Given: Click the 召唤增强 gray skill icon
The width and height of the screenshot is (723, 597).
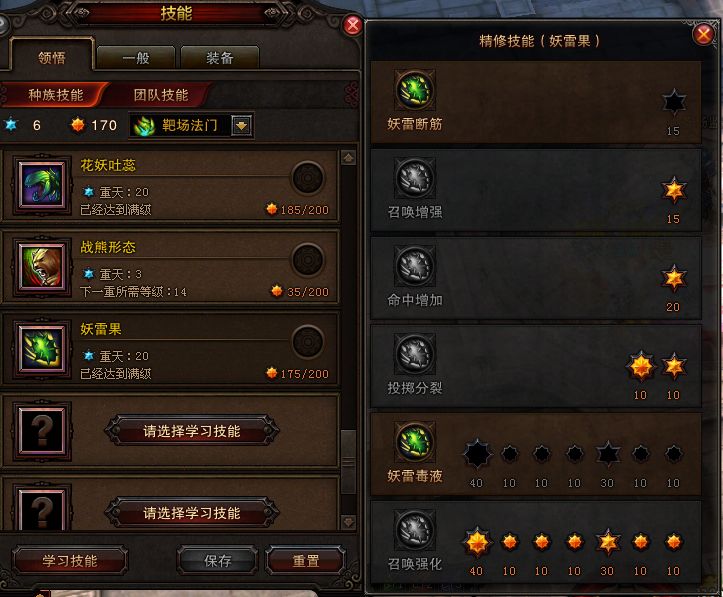Looking at the screenshot, I should tap(415, 178).
